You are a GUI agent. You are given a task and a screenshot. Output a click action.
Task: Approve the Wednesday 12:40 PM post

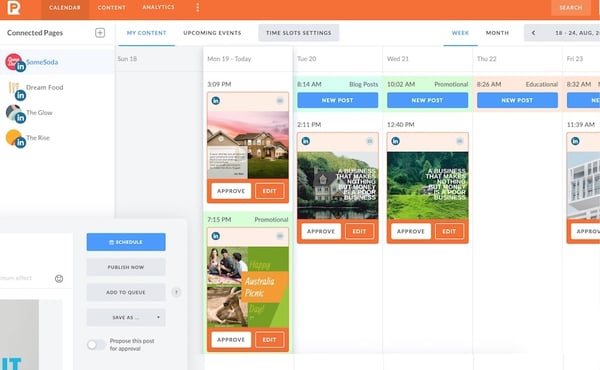click(x=411, y=231)
